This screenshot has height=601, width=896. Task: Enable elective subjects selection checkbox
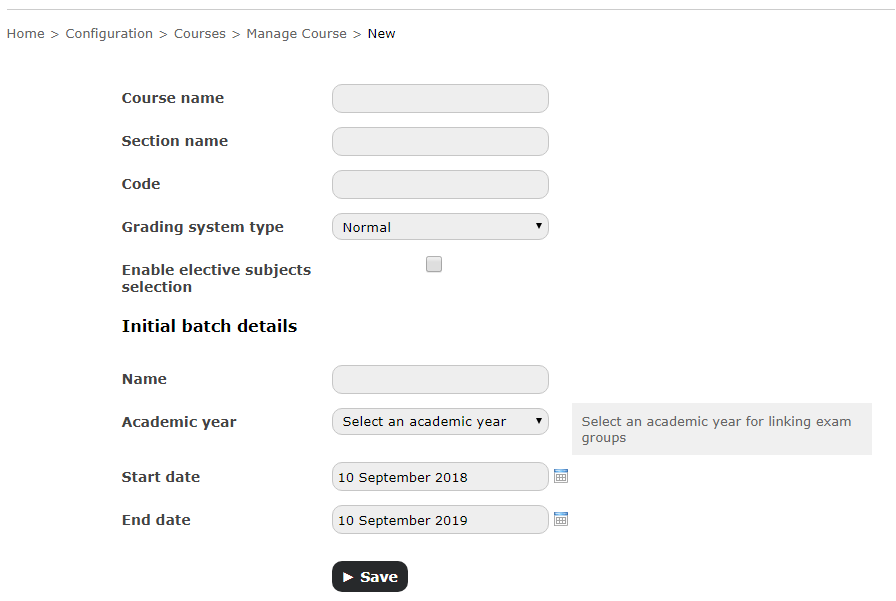point(434,264)
